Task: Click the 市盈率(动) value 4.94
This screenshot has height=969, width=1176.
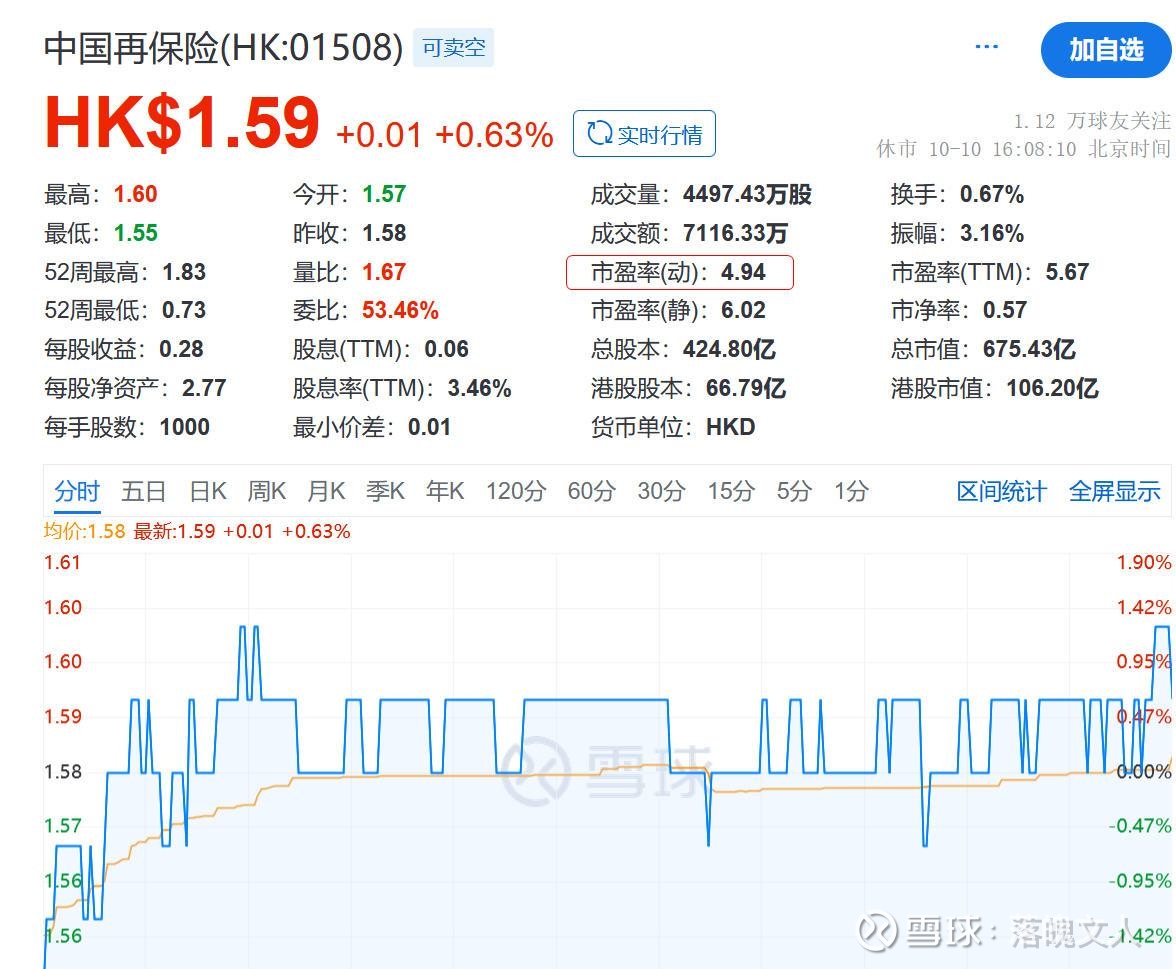Action: pos(743,272)
